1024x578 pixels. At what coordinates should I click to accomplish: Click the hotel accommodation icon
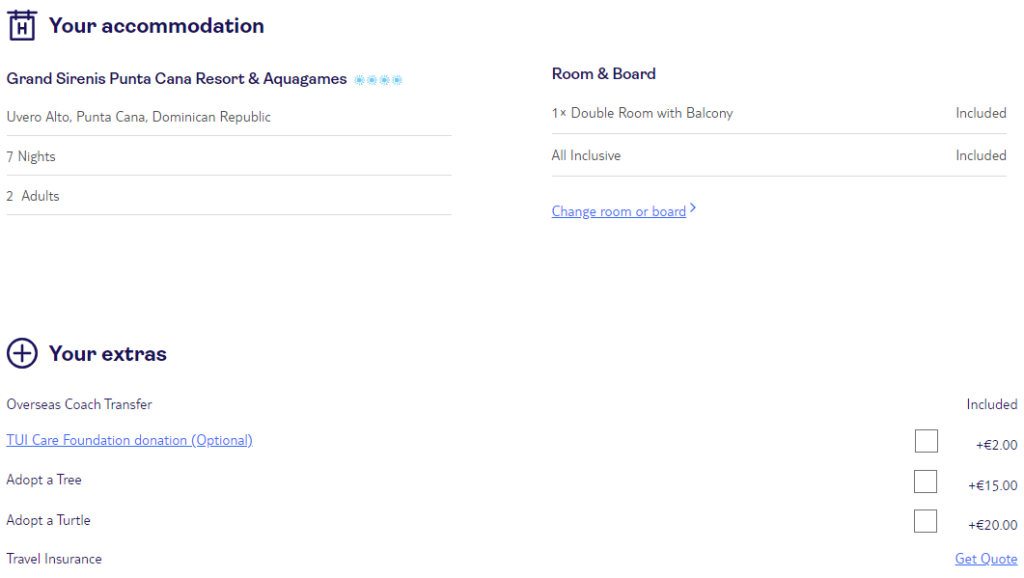pyautogui.click(x=22, y=25)
